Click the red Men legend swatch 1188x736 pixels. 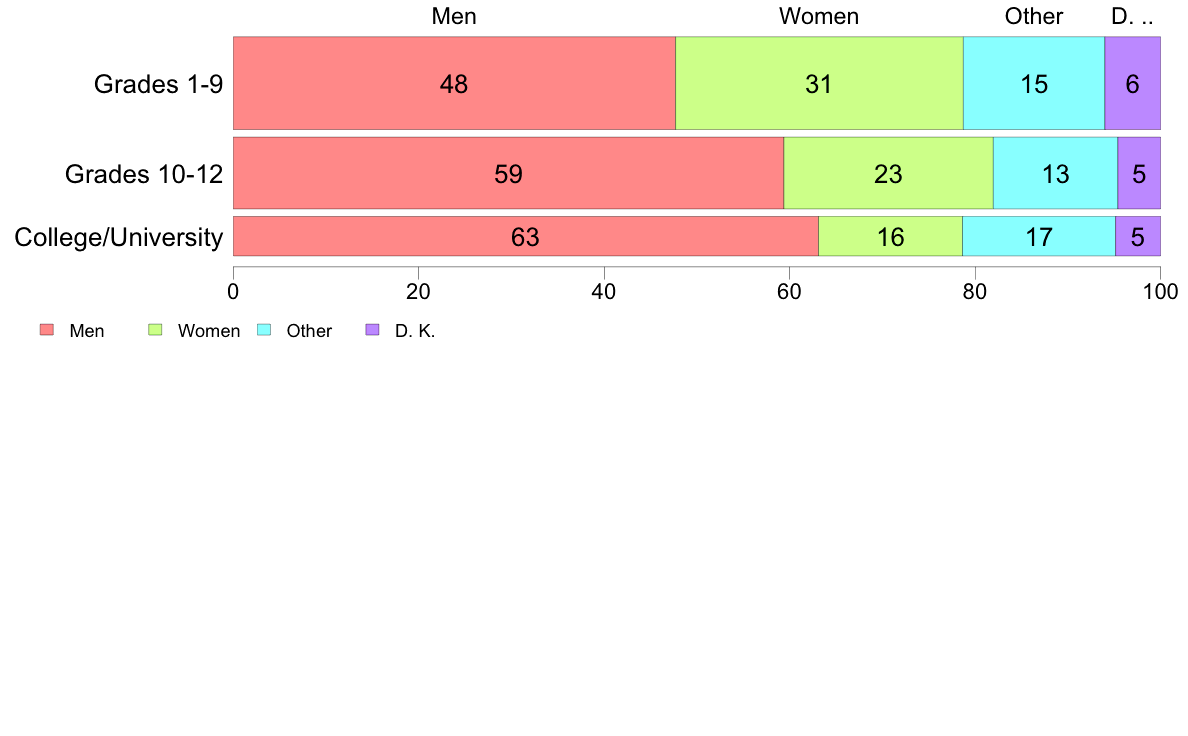pos(47,330)
